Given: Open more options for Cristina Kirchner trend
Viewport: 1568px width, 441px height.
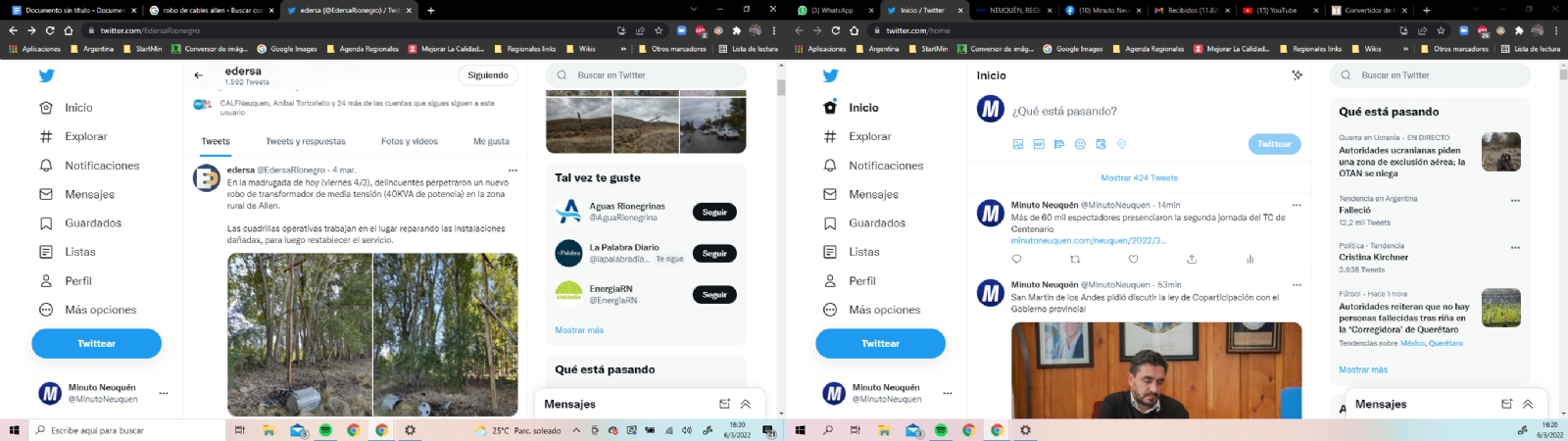Looking at the screenshot, I should click(1515, 247).
